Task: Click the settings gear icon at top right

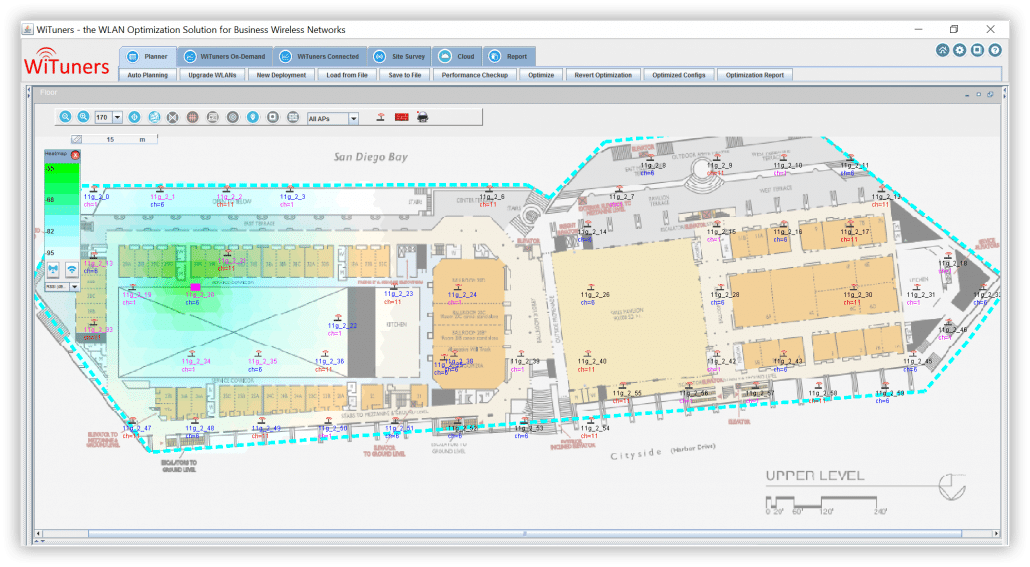Action: (x=960, y=50)
